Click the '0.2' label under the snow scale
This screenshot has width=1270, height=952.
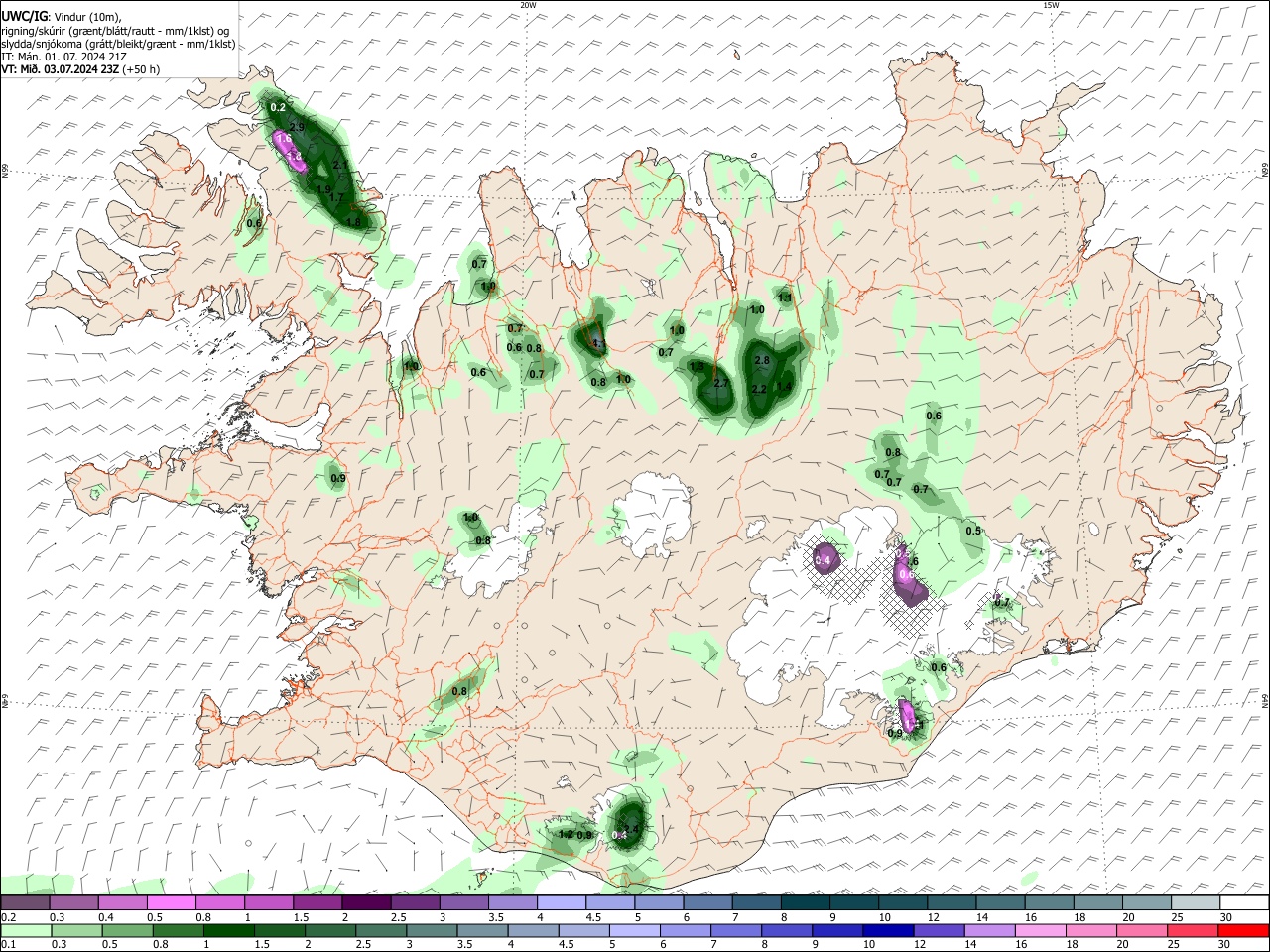point(7,916)
